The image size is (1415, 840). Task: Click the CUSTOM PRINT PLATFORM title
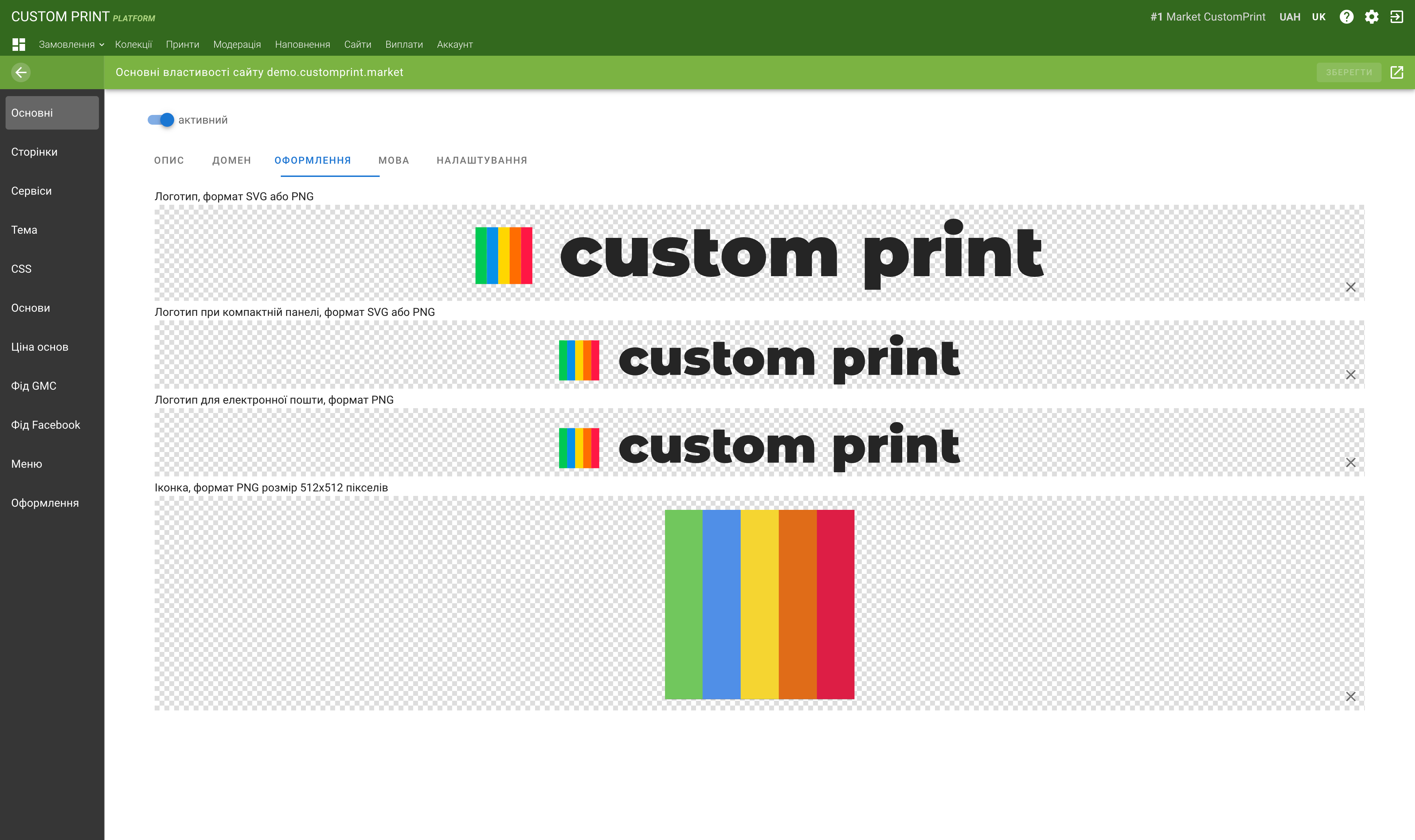pos(83,17)
